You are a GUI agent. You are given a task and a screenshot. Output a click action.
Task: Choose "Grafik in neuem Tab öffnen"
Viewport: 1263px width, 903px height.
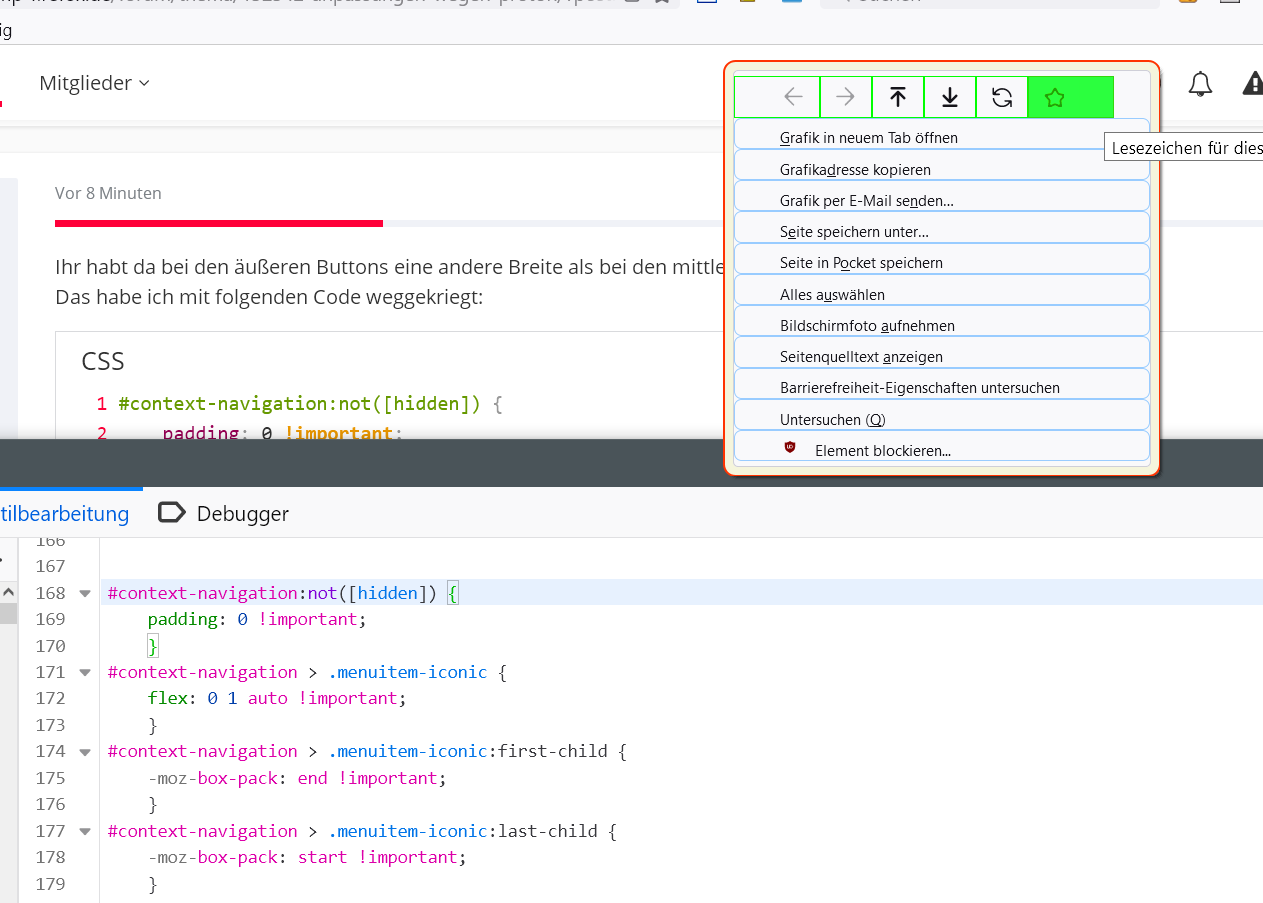coord(868,138)
